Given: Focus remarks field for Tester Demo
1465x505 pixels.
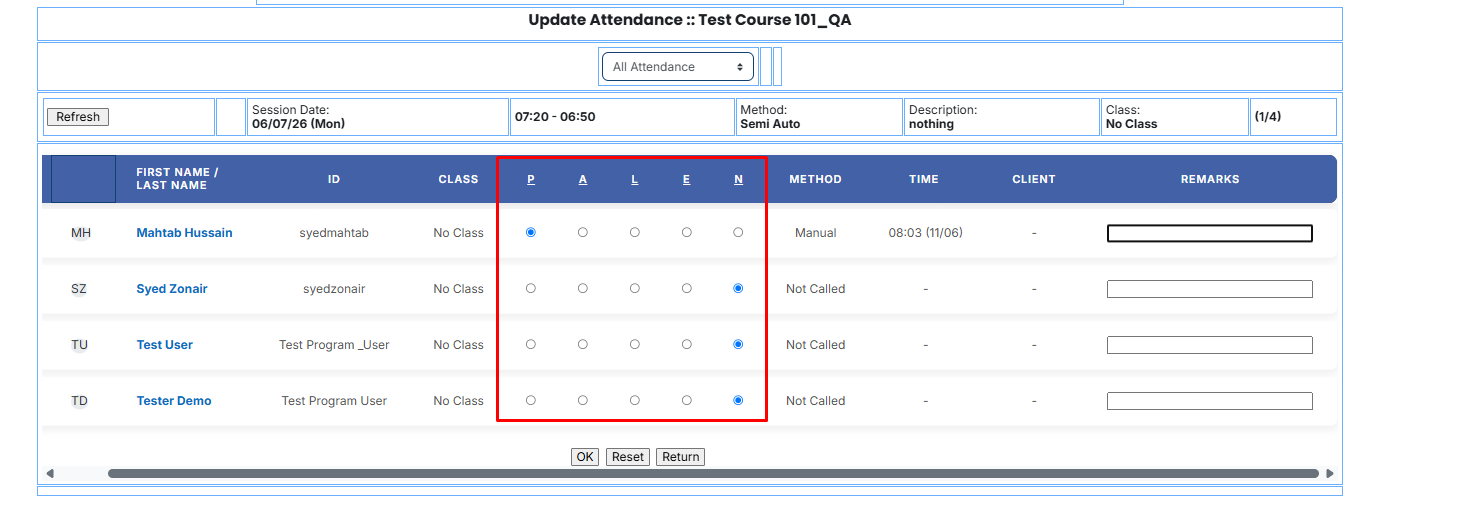Looking at the screenshot, I should coord(1210,401).
